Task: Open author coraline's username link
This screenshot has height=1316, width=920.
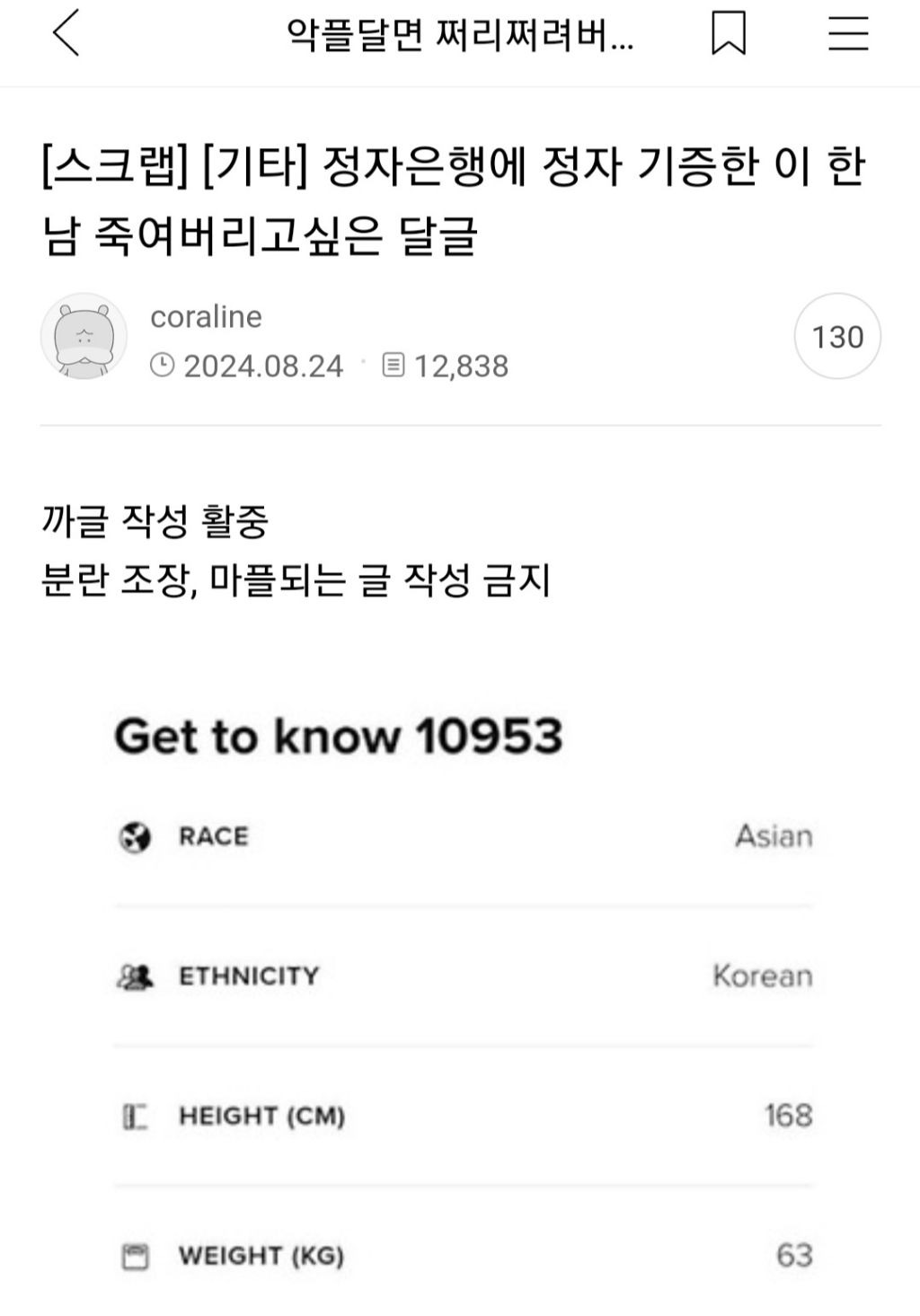Action: pyautogui.click(x=206, y=316)
